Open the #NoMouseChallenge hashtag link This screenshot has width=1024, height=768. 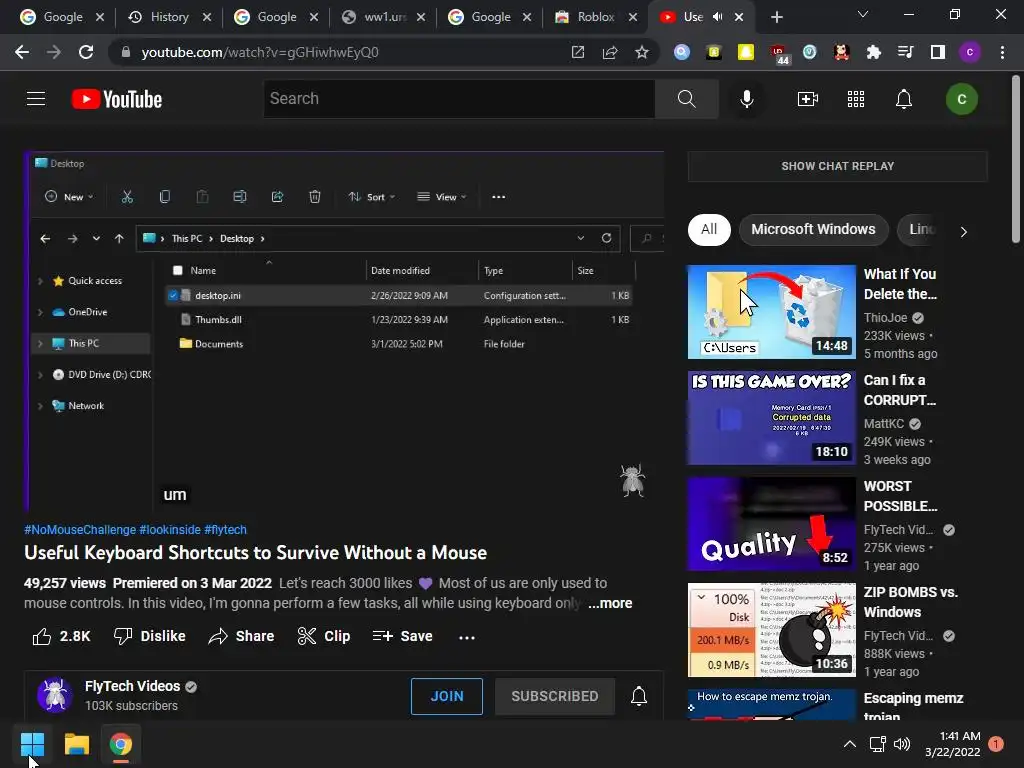click(x=80, y=530)
